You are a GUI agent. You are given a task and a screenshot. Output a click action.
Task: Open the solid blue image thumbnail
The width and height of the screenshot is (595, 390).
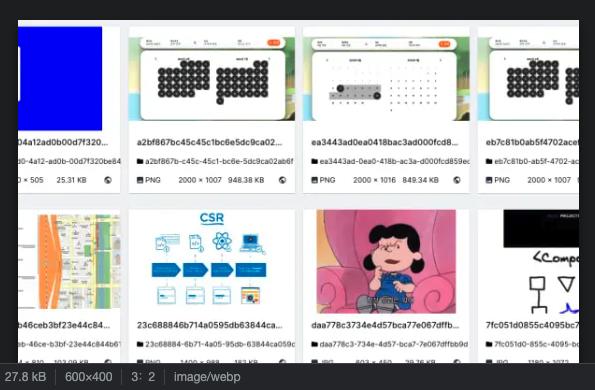click(x=60, y=79)
